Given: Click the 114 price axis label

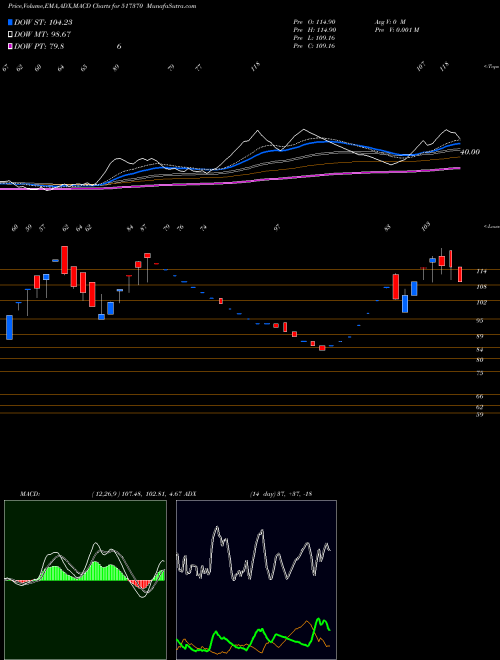Looking at the screenshot, I should (481, 271).
